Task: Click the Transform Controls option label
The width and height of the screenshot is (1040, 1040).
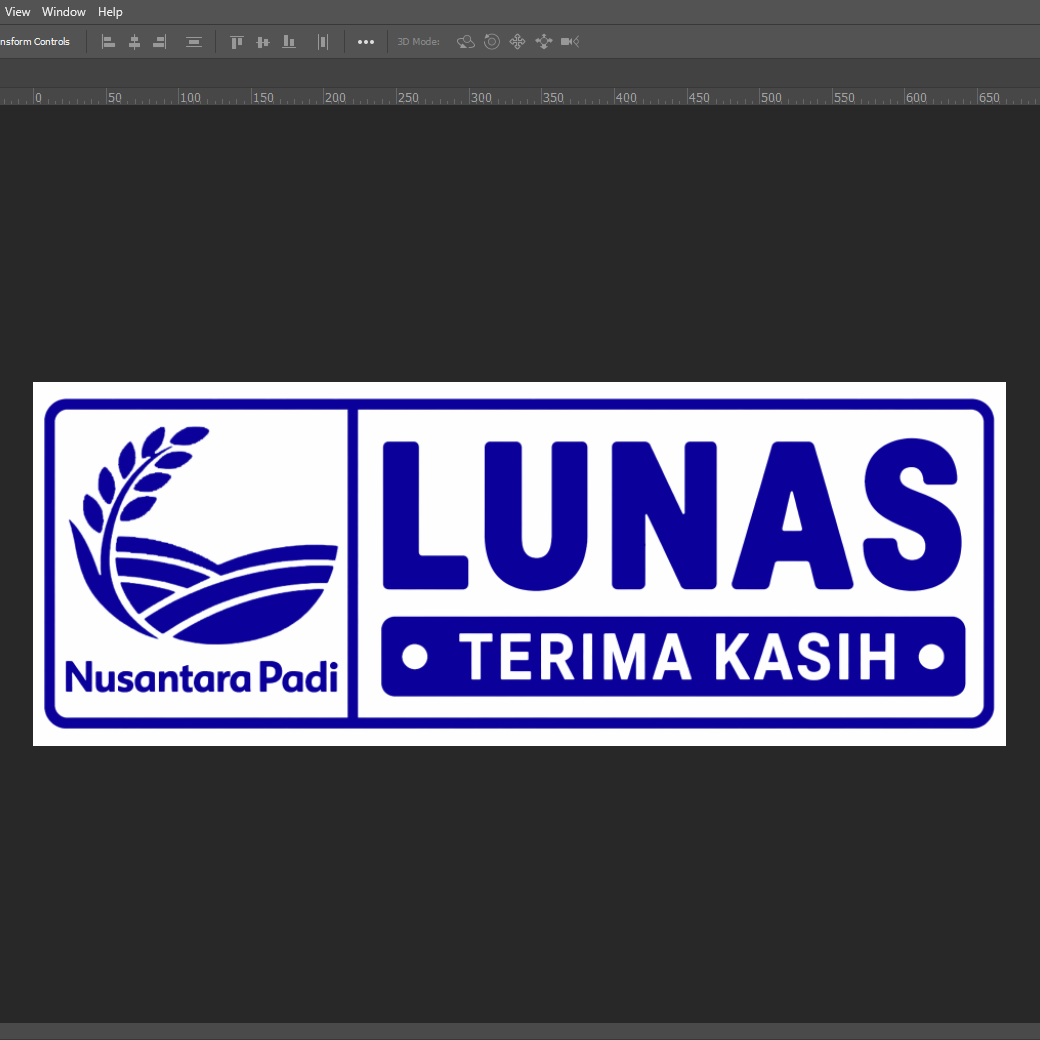Action: point(34,42)
